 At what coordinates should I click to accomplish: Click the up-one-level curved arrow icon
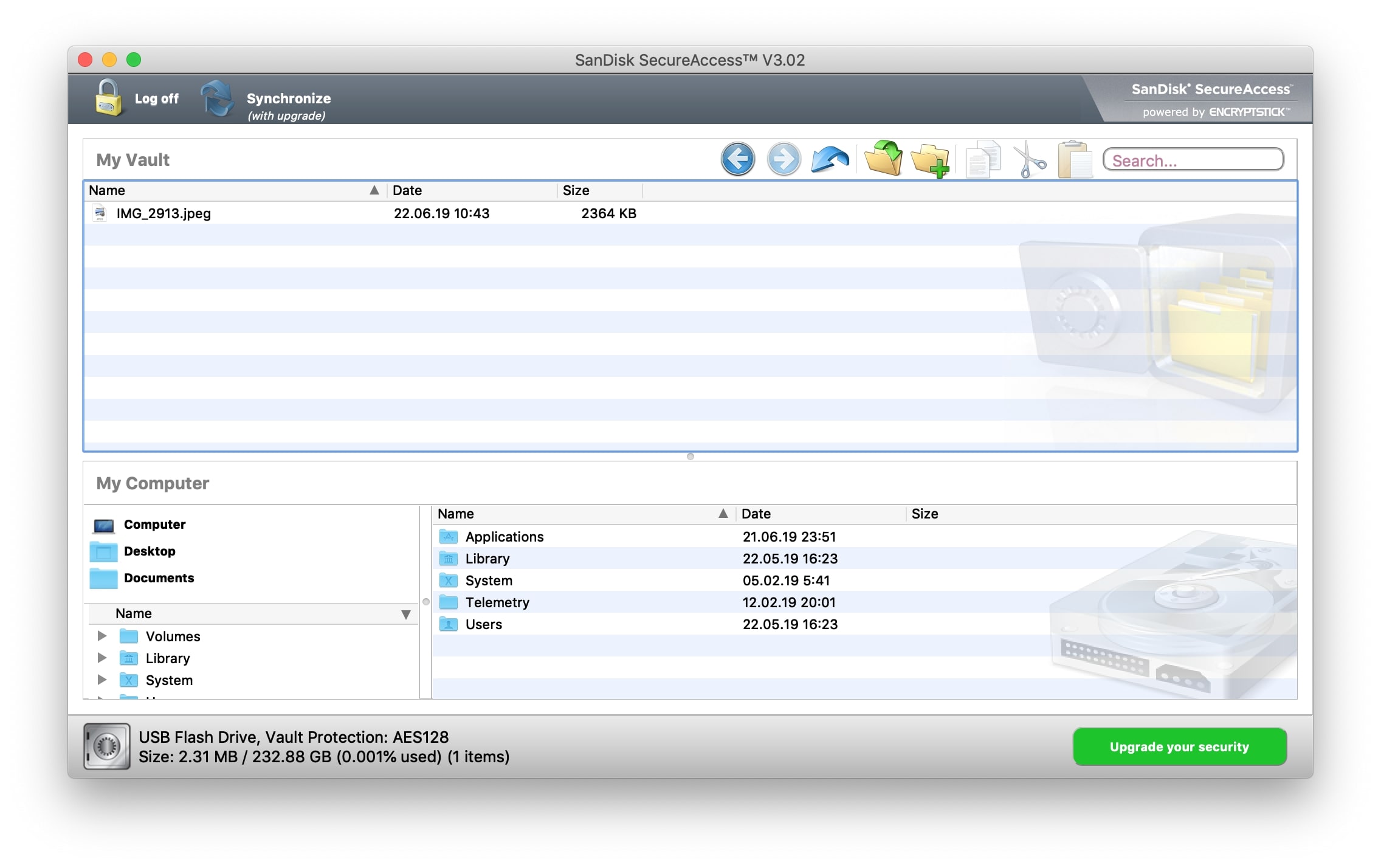point(830,160)
